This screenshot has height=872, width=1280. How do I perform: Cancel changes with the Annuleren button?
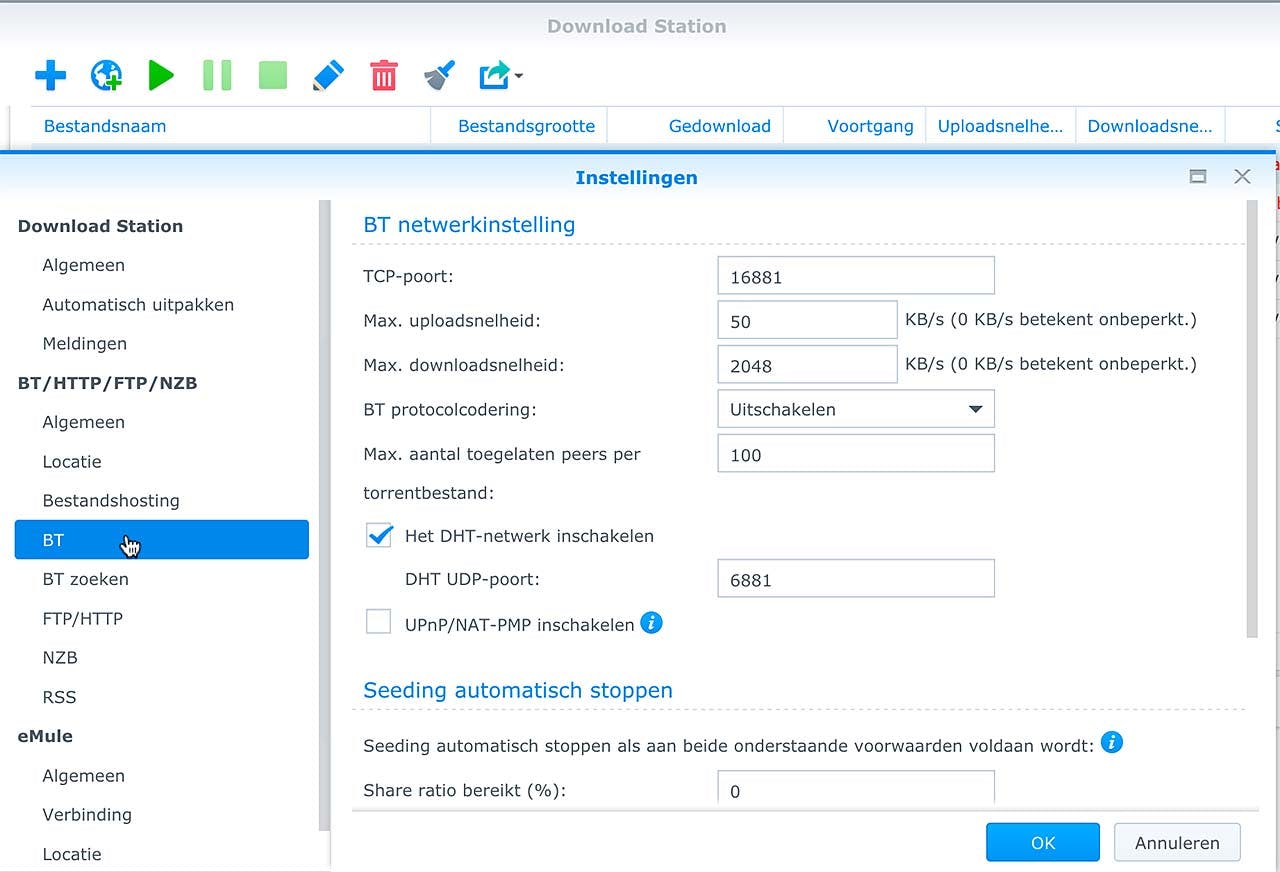(x=1177, y=842)
